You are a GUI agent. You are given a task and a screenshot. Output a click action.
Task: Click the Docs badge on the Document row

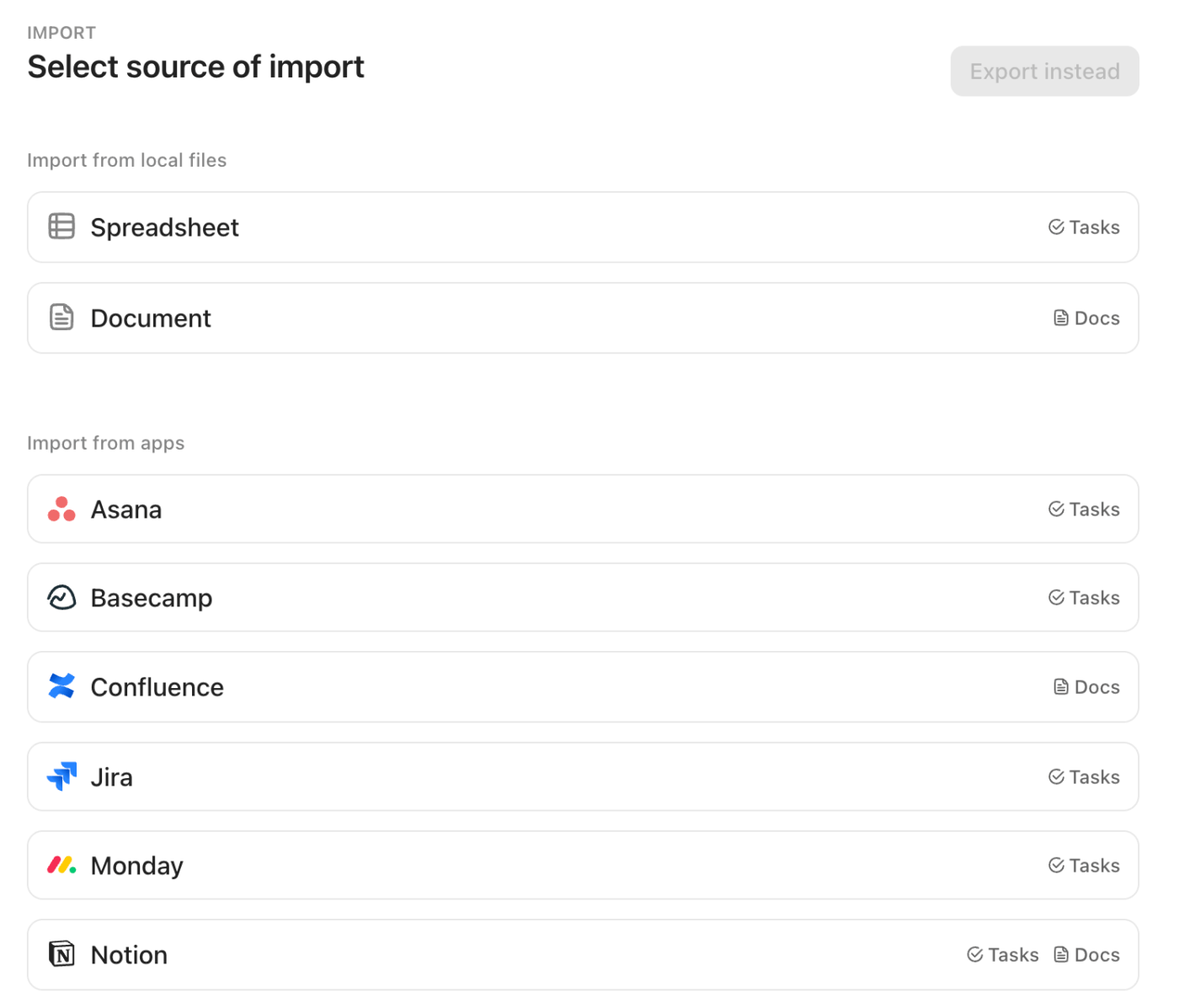[x=1086, y=317]
